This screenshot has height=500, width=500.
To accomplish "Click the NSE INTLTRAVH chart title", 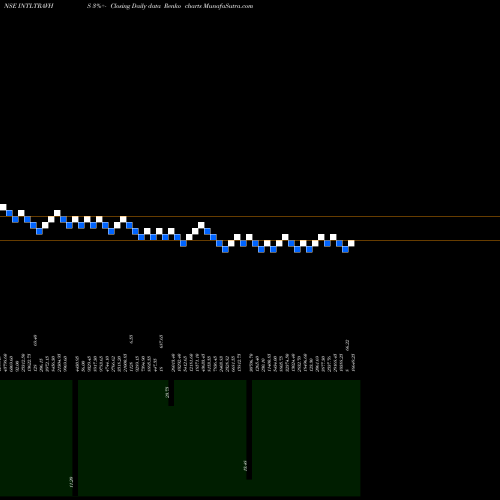I will coord(28,6).
